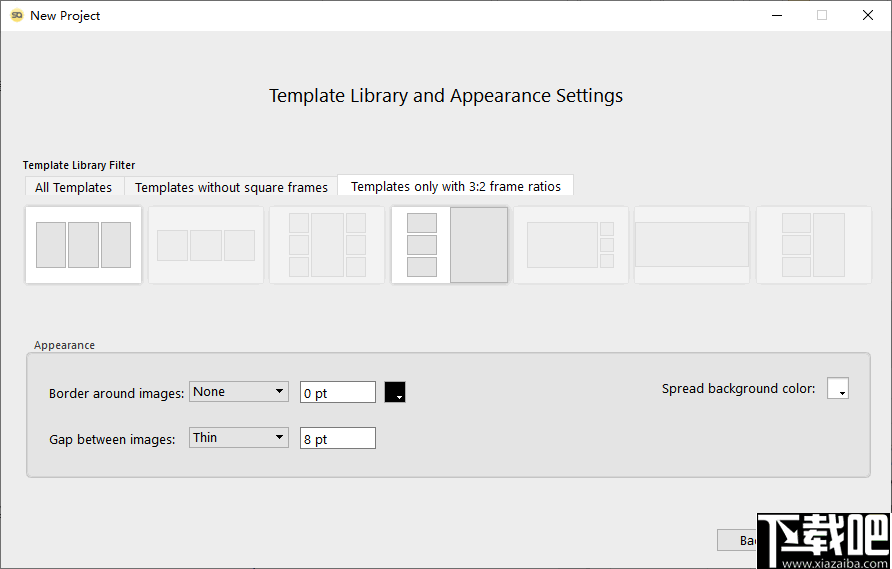
Task: Expand the Border around images dropdown
Action: pos(239,392)
